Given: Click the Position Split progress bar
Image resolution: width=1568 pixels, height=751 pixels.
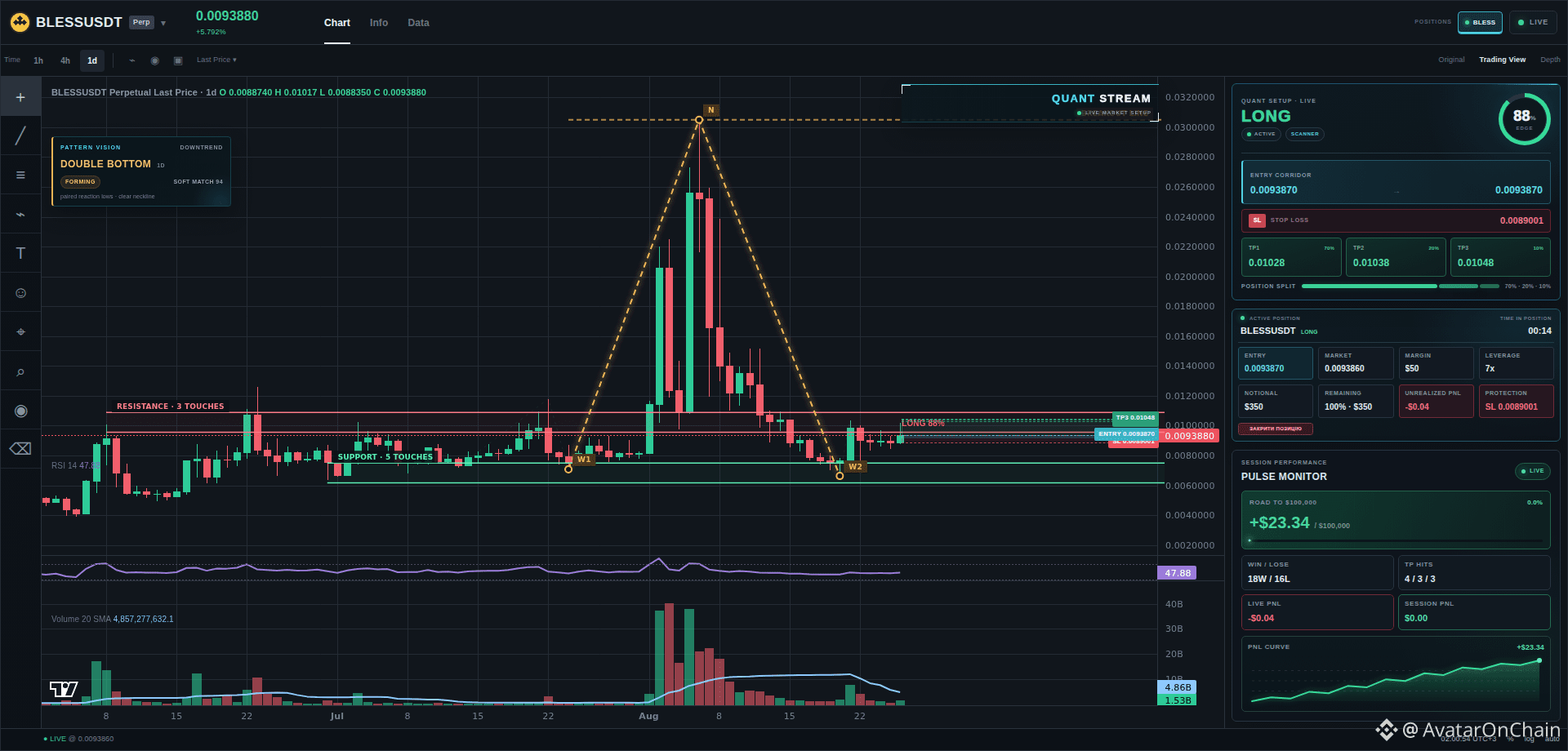Looking at the screenshot, I should [1400, 287].
